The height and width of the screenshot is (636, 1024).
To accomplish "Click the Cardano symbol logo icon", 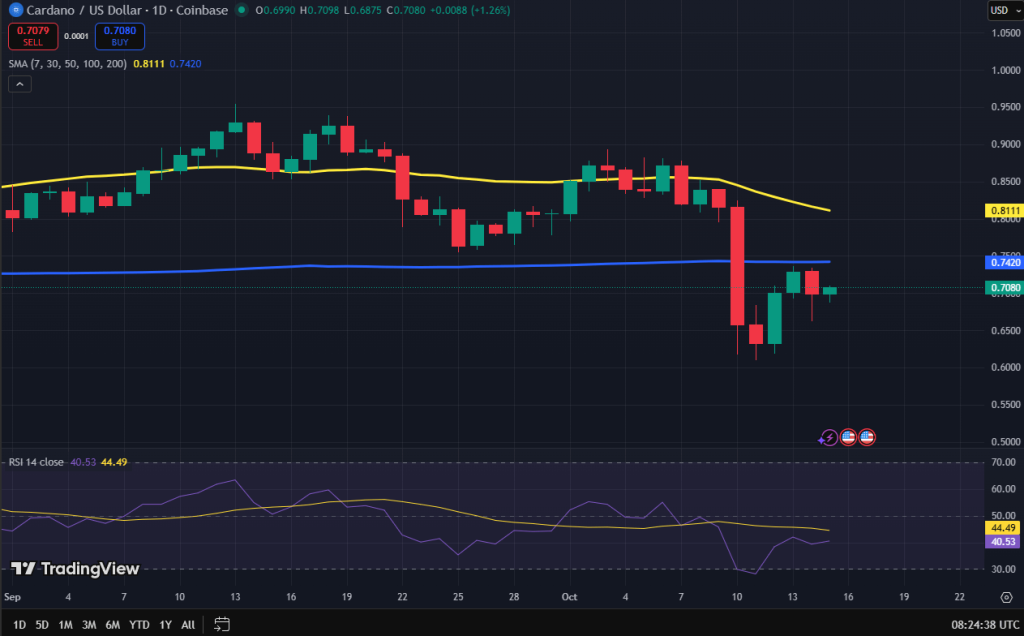I will pyautogui.click(x=15, y=10).
